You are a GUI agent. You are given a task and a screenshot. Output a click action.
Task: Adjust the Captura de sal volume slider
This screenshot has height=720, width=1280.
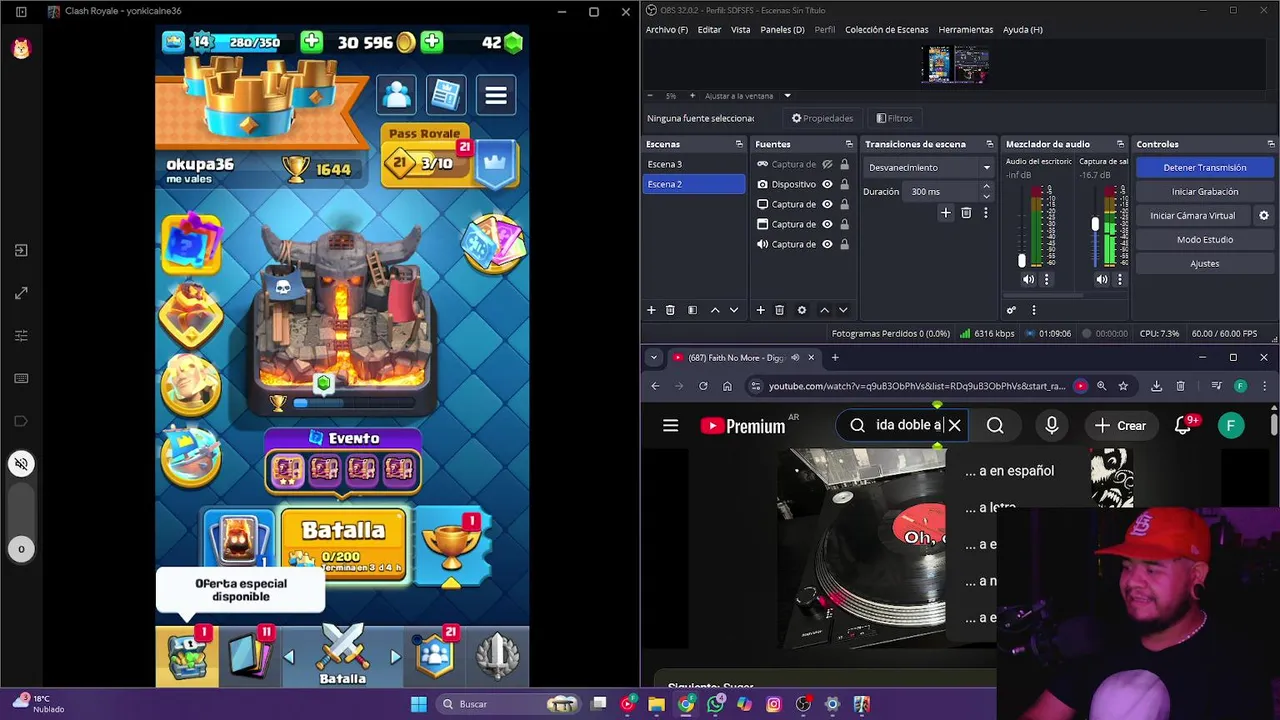tap(1095, 224)
